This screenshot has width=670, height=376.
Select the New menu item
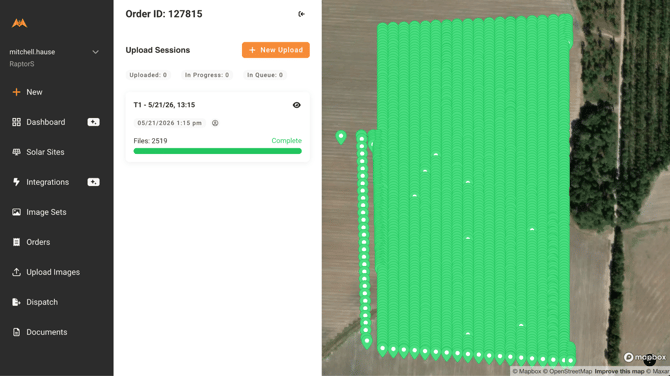[34, 92]
